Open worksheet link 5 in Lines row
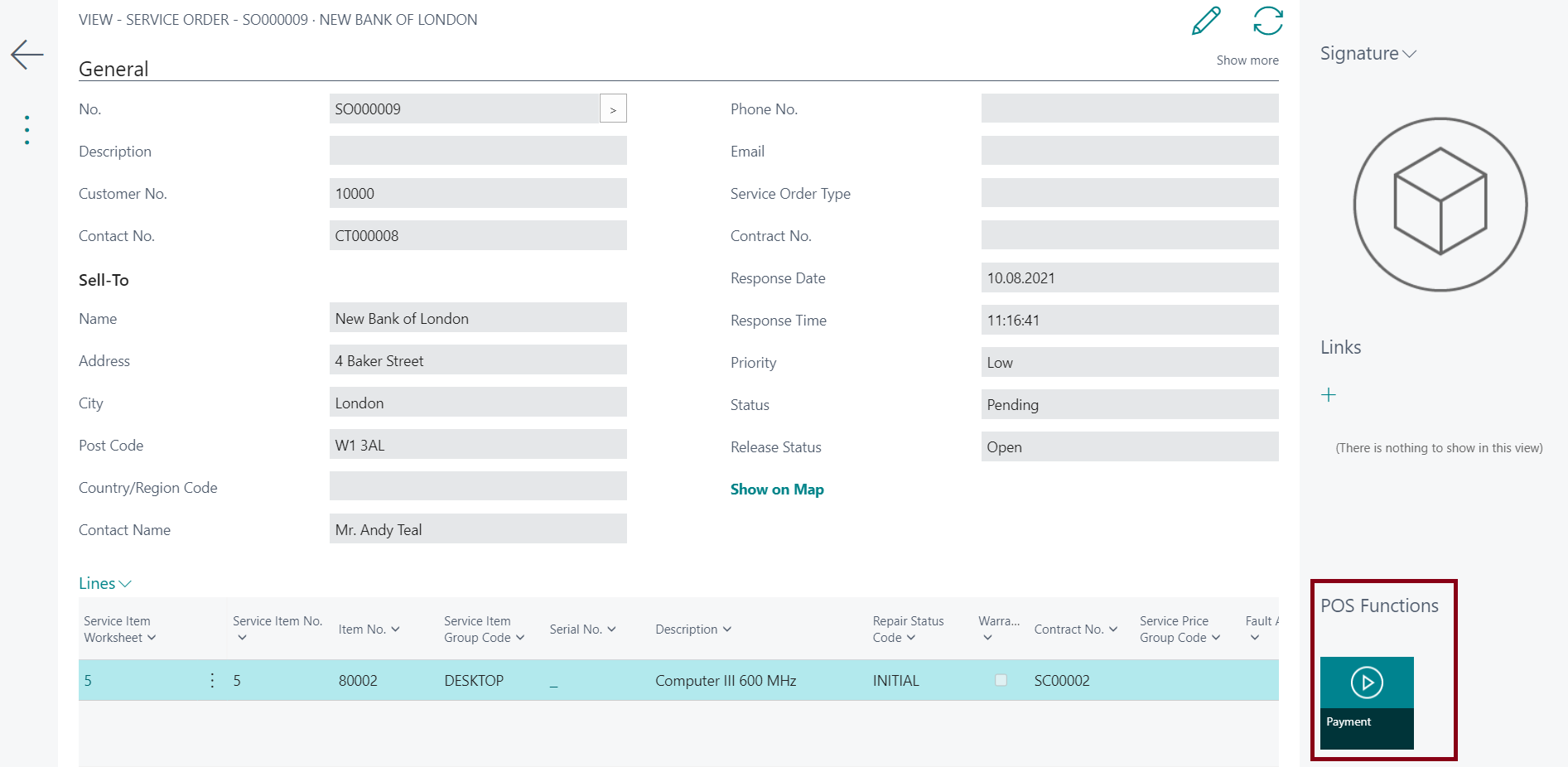This screenshot has height=767, width=1568. 88,681
